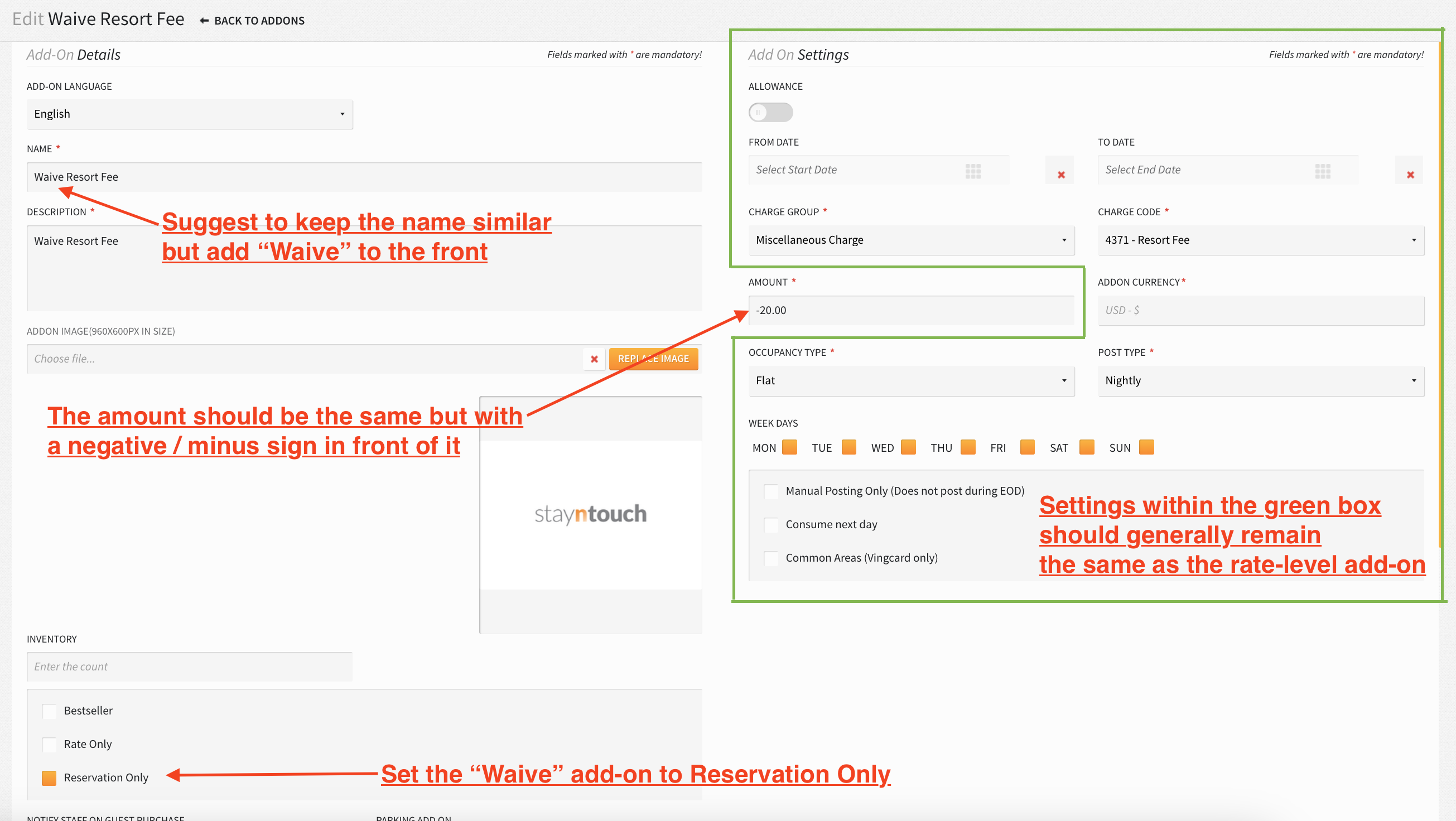Viewport: 1456px width, 821px height.
Task: Click the Replace Image button
Action: coord(653,359)
